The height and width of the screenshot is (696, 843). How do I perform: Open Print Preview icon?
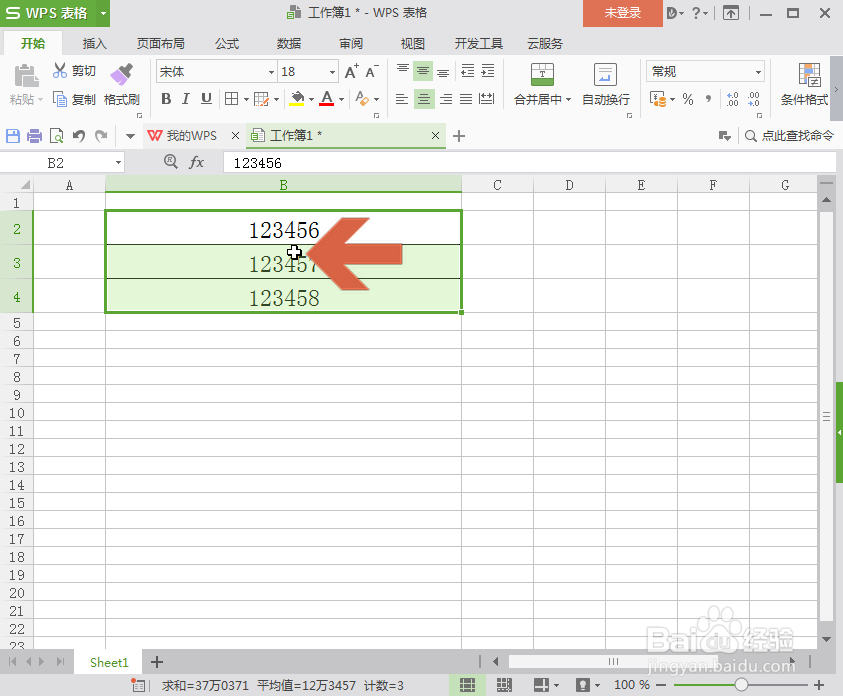[56, 136]
